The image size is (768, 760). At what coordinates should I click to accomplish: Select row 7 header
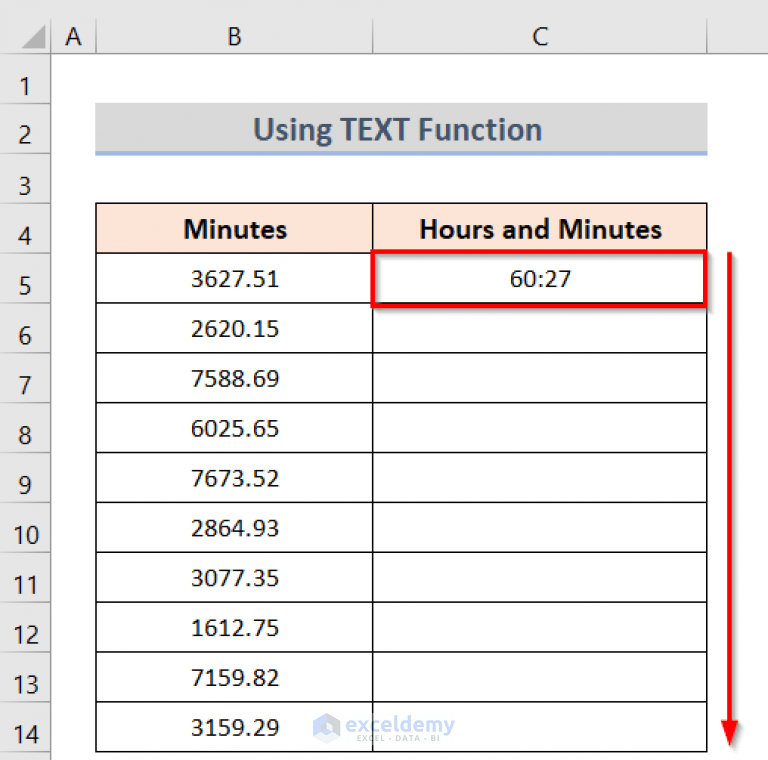tap(25, 379)
